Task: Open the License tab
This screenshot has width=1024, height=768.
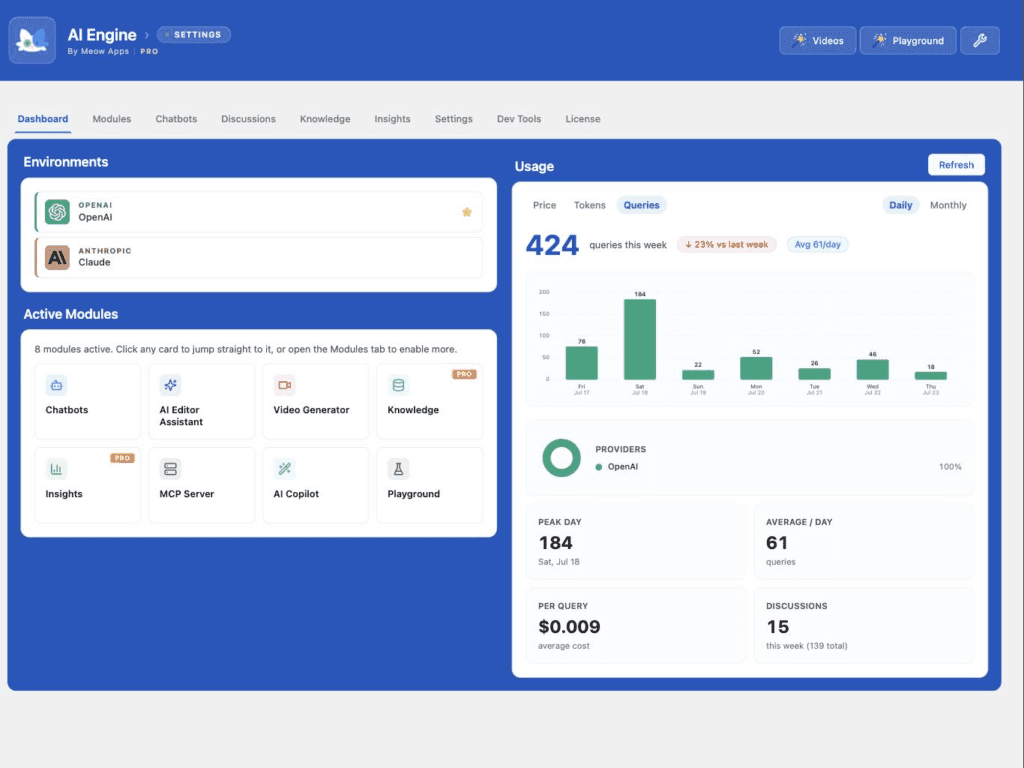Action: pyautogui.click(x=583, y=119)
